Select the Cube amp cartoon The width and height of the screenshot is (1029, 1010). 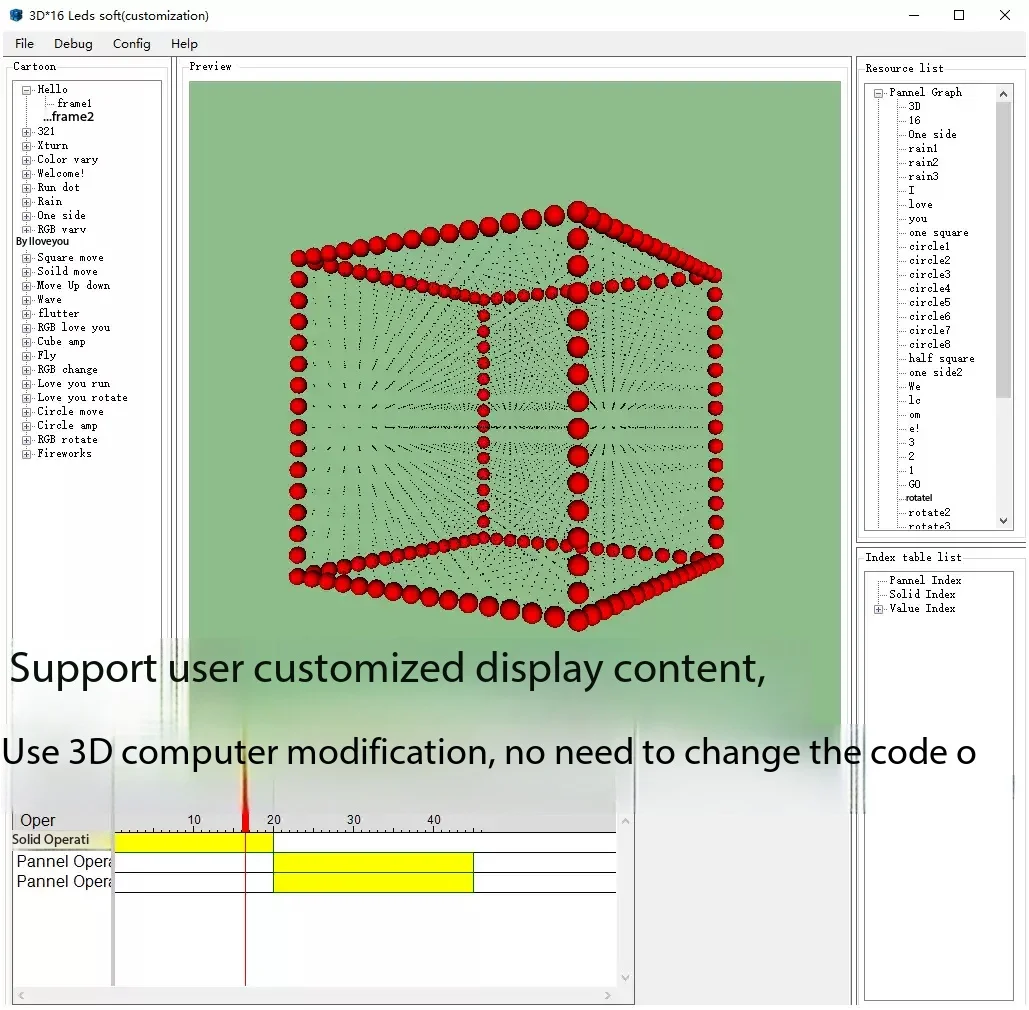pyautogui.click(x=61, y=341)
